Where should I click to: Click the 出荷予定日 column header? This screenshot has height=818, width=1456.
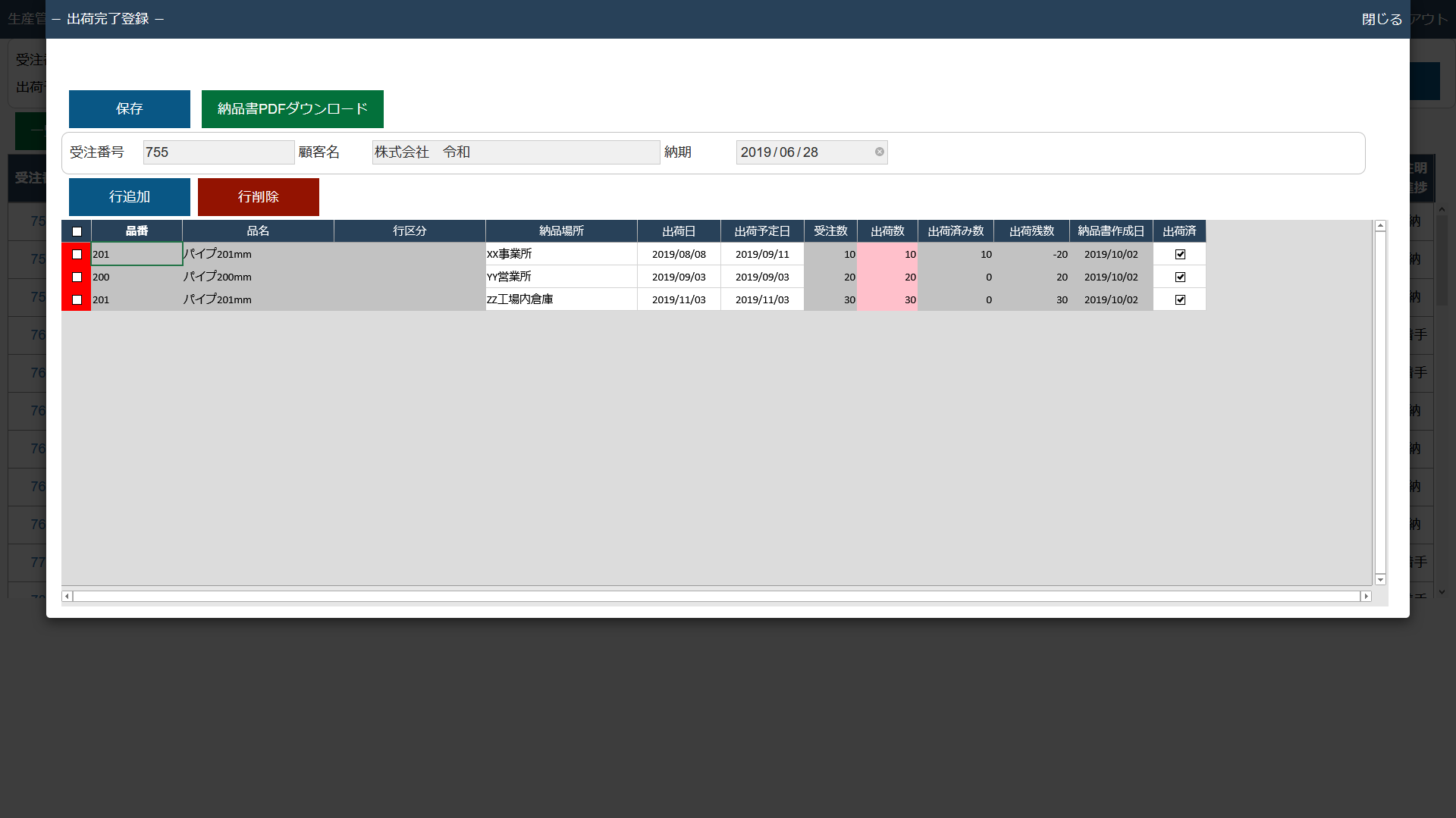pyautogui.click(x=762, y=231)
